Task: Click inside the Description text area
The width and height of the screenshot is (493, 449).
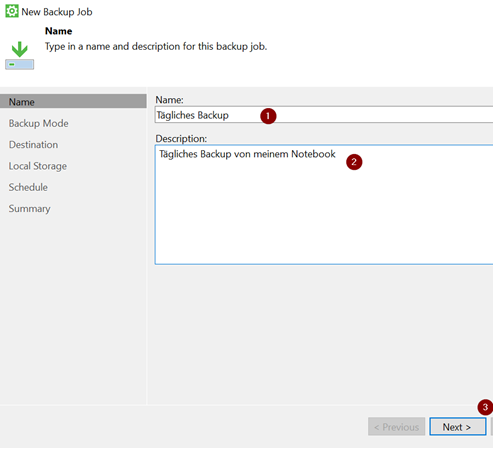Action: (x=324, y=205)
